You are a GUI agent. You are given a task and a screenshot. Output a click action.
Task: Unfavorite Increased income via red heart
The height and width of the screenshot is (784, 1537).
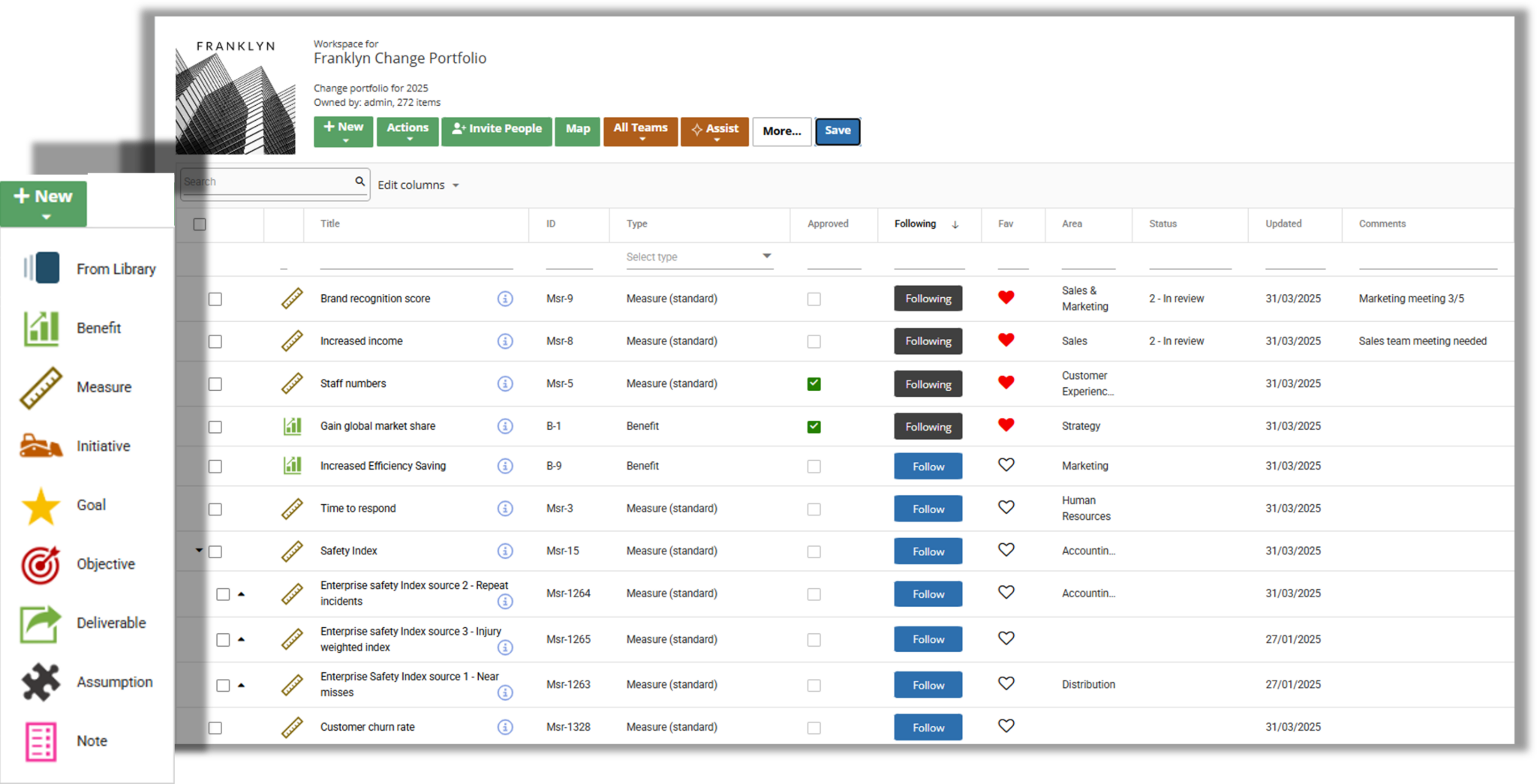pyautogui.click(x=1006, y=340)
